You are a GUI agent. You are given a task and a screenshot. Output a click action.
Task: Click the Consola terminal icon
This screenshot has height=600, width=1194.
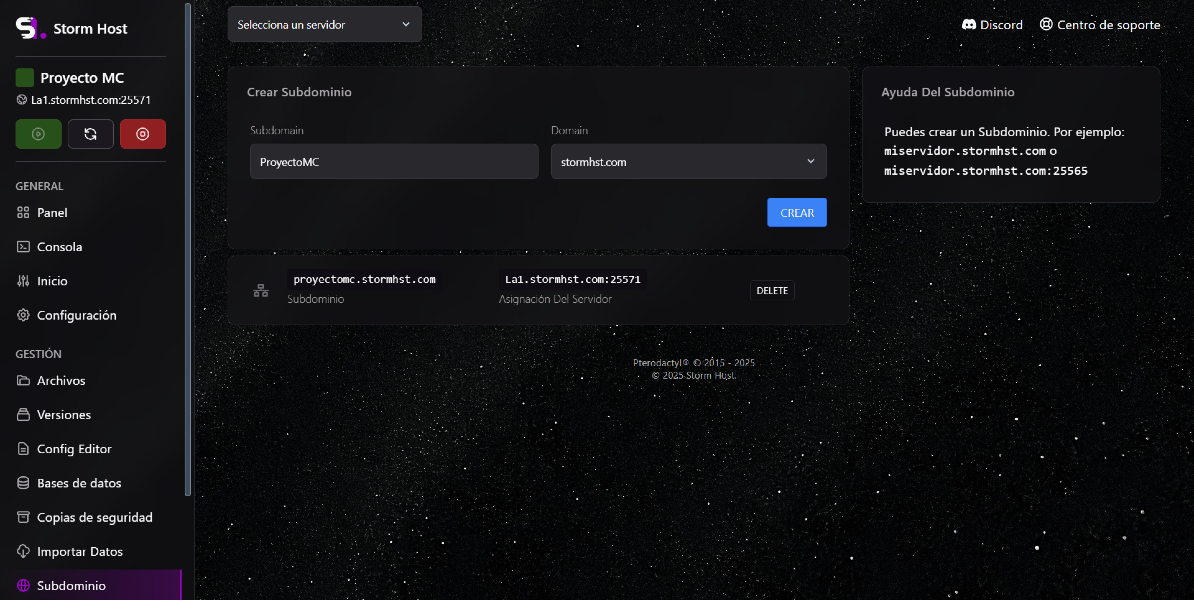tap(24, 247)
